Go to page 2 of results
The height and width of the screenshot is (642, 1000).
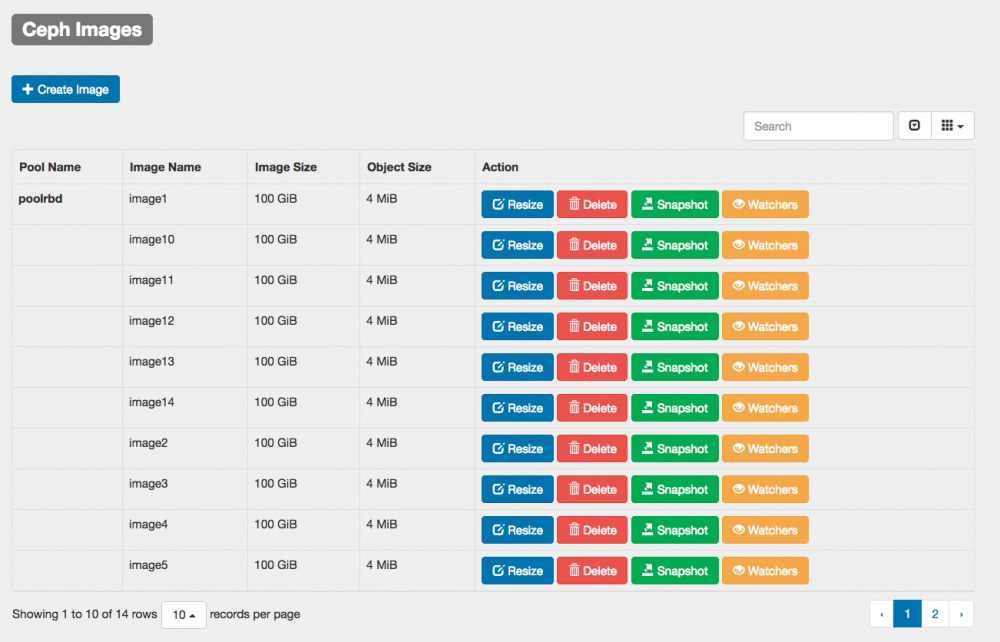click(x=934, y=614)
